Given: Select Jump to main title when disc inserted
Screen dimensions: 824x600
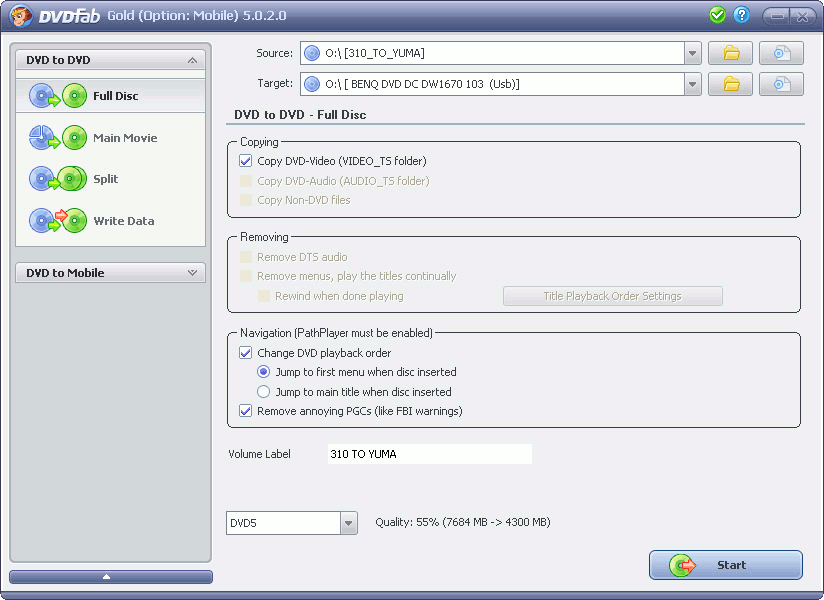Looking at the screenshot, I should [264, 392].
